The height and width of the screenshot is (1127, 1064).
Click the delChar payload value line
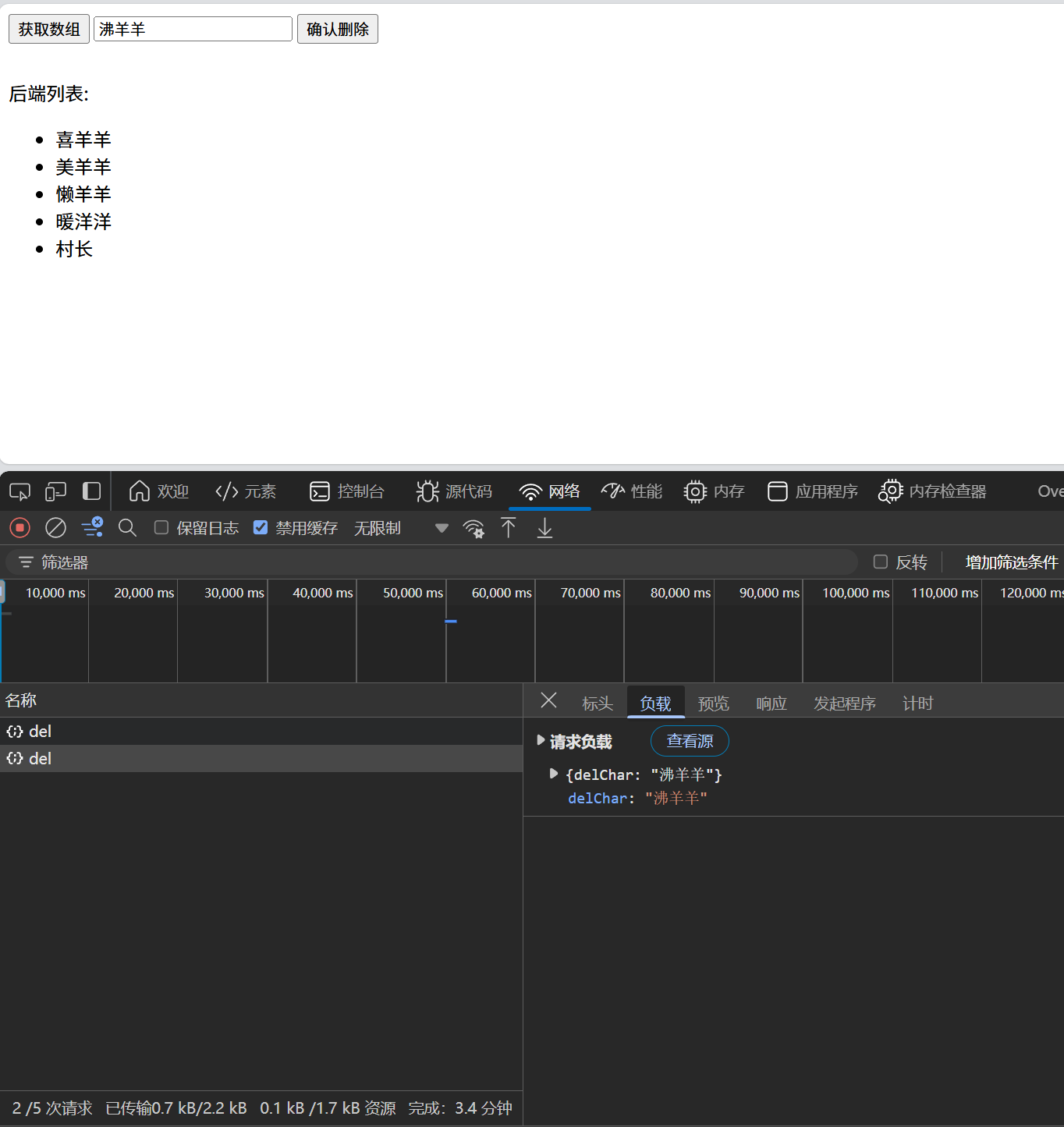click(637, 799)
